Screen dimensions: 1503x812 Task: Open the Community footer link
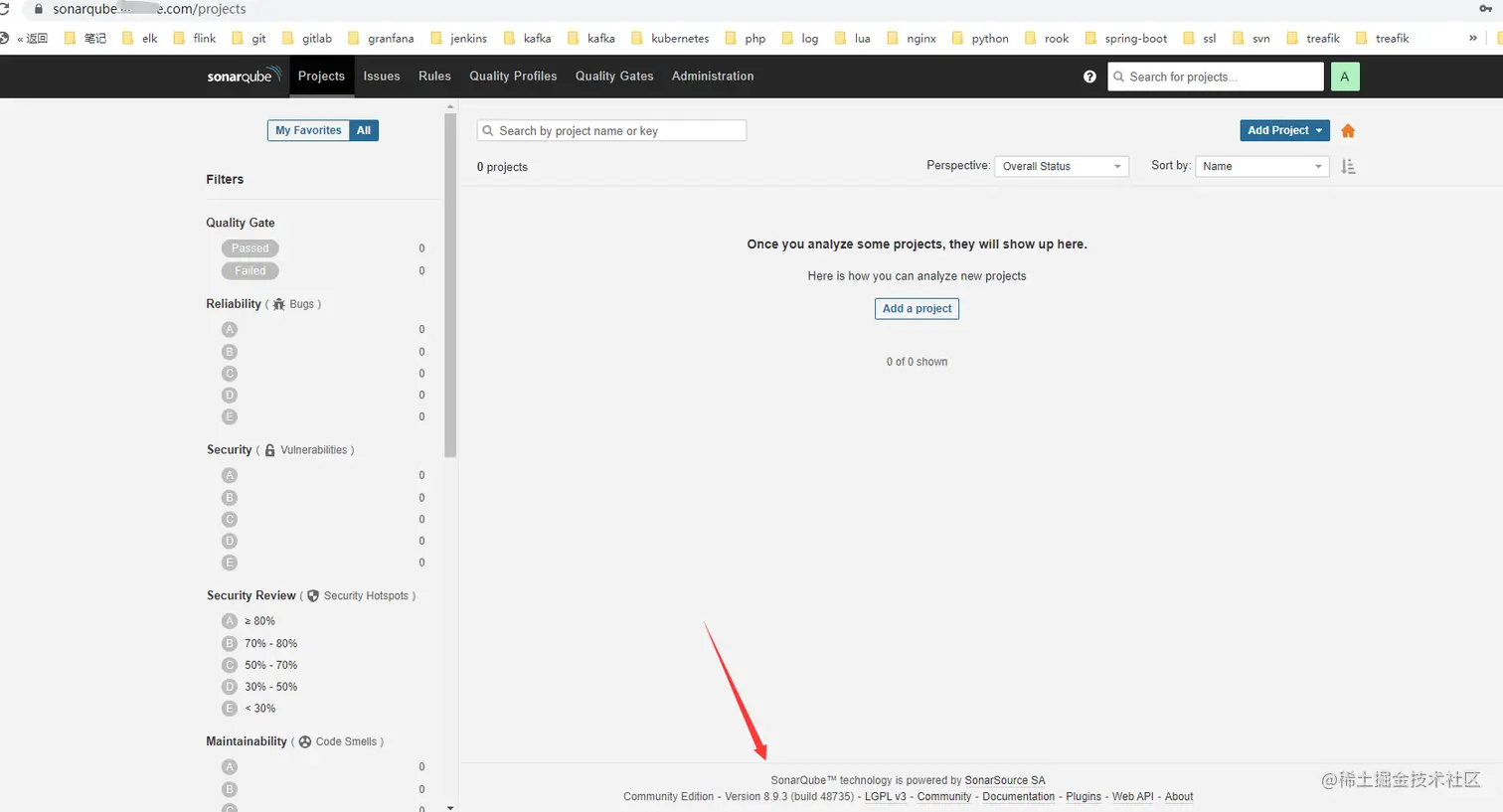tap(943, 797)
